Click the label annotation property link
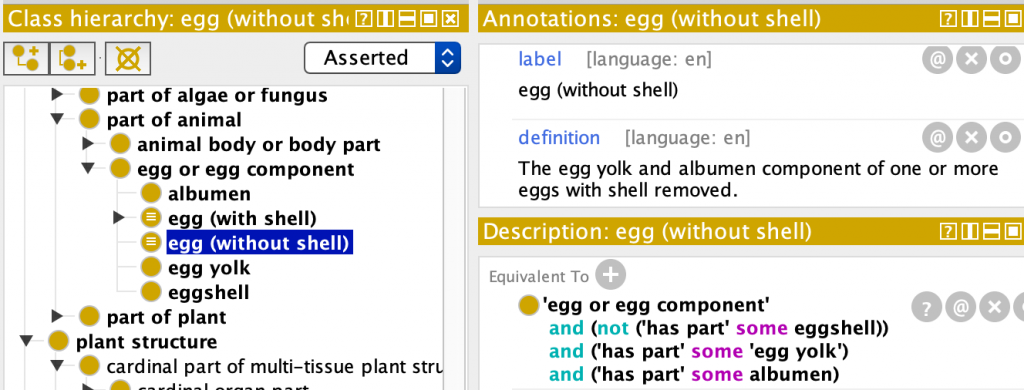 (x=539, y=59)
